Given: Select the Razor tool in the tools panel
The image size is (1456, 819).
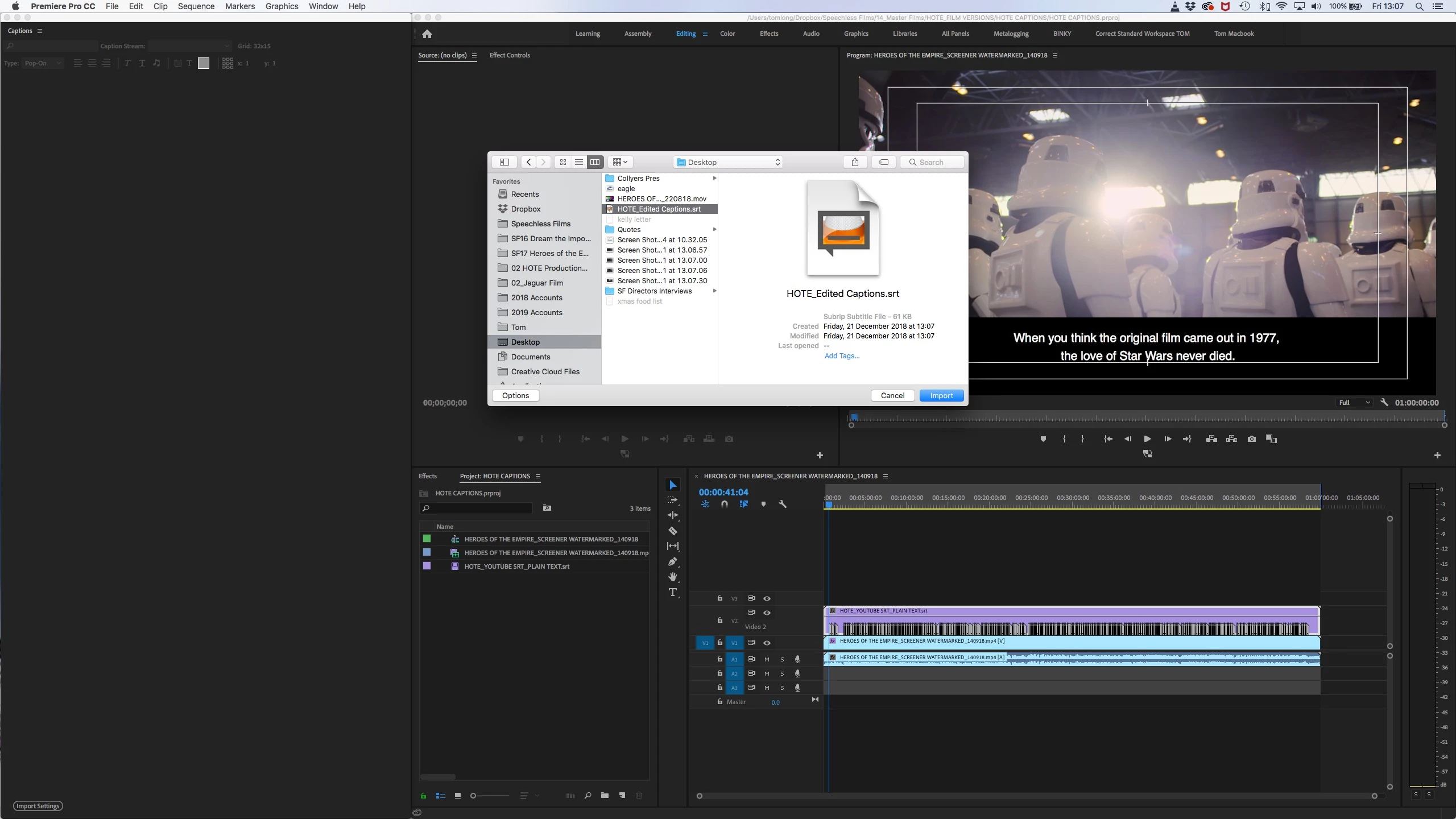Looking at the screenshot, I should point(673,531).
